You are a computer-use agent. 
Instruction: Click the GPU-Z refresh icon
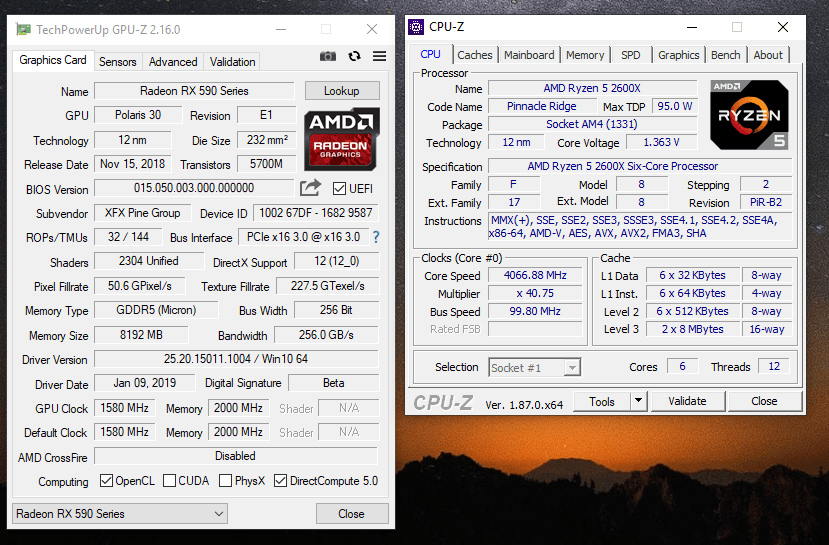tap(354, 57)
